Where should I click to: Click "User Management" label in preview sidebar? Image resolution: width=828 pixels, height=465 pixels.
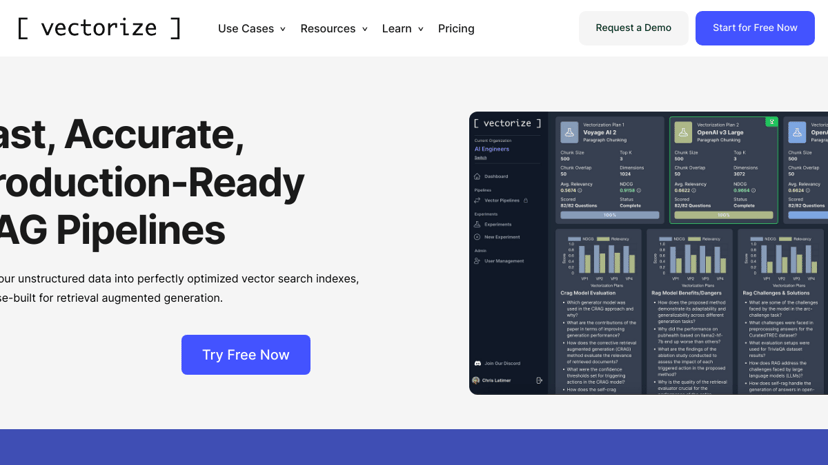(504, 261)
